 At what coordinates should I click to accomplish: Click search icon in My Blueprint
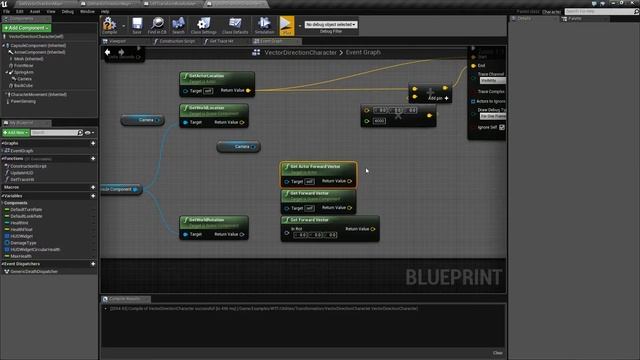click(x=80, y=133)
